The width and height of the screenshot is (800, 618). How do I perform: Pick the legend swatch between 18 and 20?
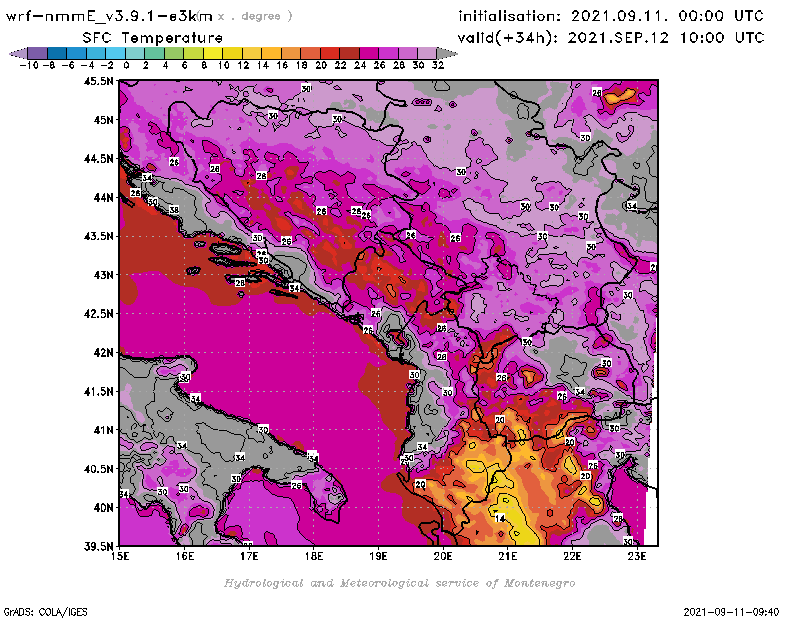pyautogui.click(x=310, y=53)
